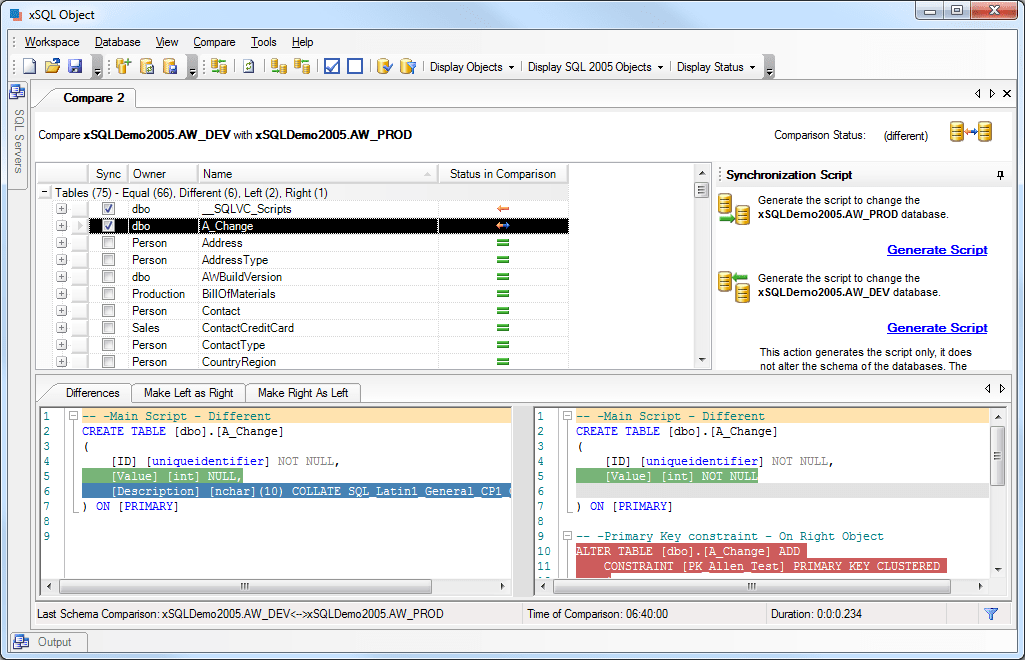This screenshot has height=660, width=1025.
Task: Click the compare databases toolbar icon
Action: click(219, 66)
